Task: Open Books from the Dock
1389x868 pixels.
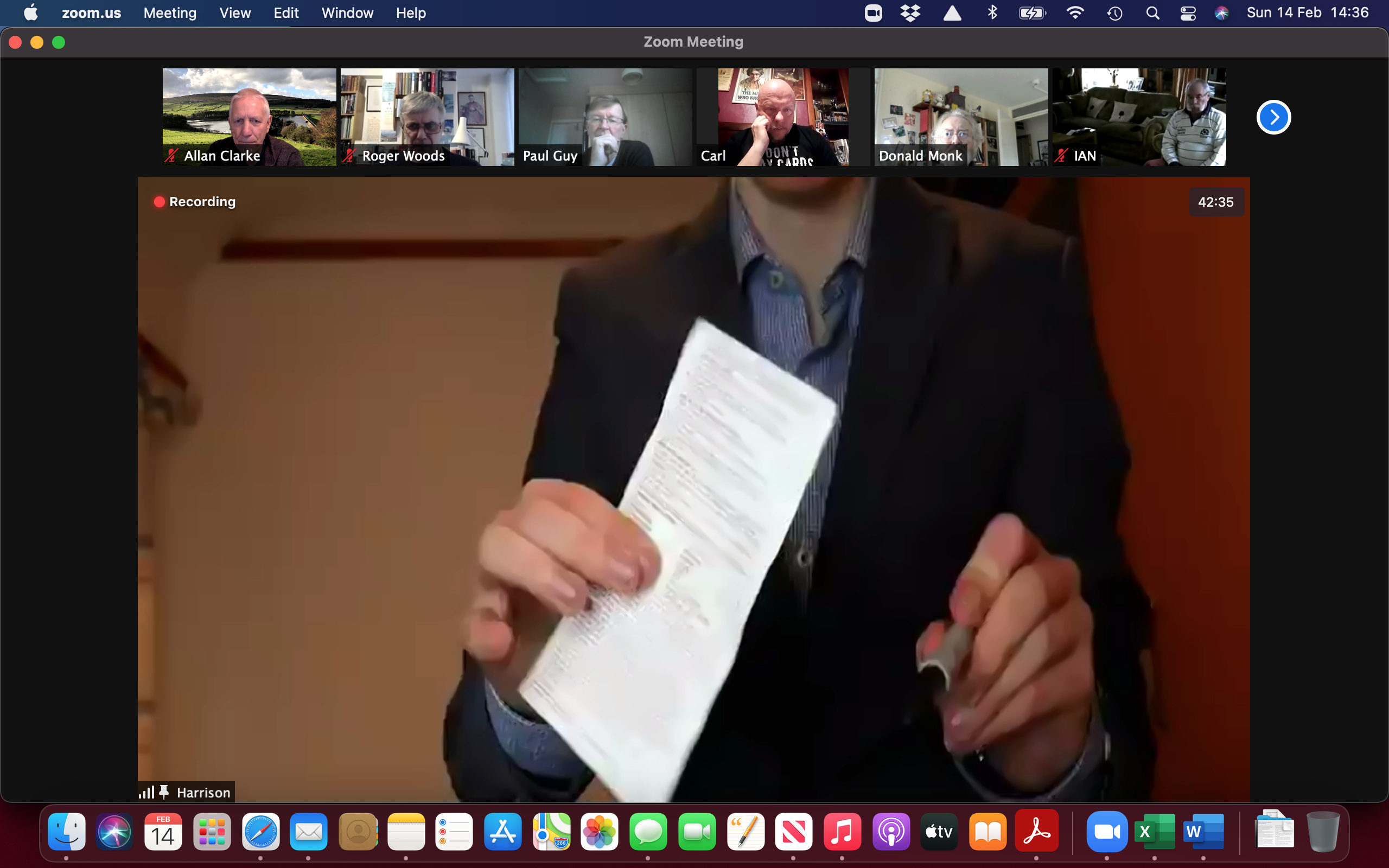Action: pyautogui.click(x=988, y=831)
